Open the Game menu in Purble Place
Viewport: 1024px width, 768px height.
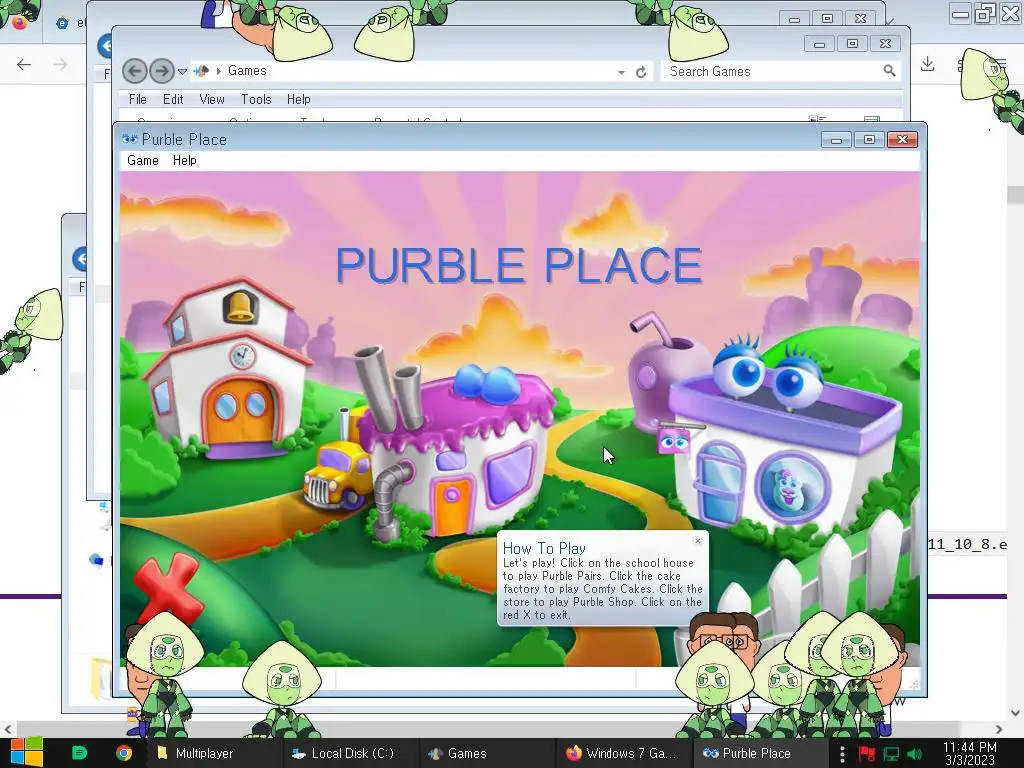point(143,161)
